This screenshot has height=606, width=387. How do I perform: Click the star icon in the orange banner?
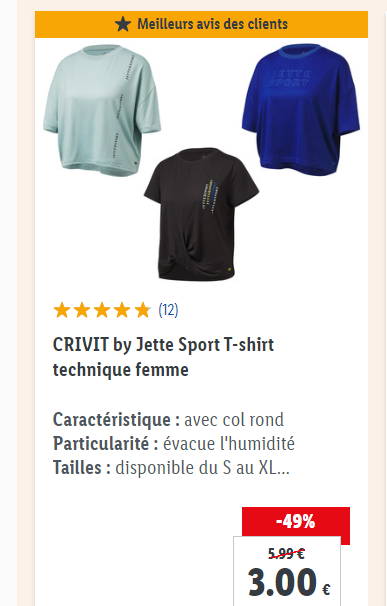pos(123,24)
